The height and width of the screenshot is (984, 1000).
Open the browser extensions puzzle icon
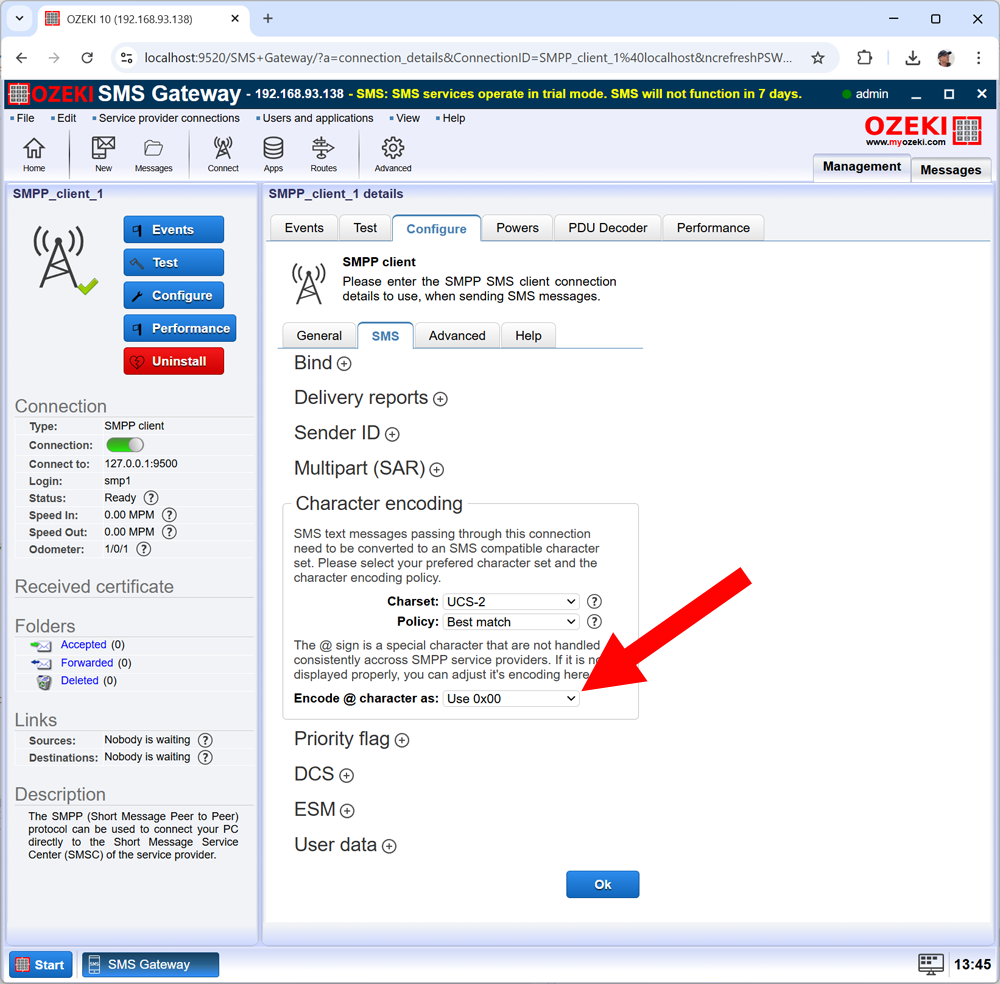pos(864,58)
